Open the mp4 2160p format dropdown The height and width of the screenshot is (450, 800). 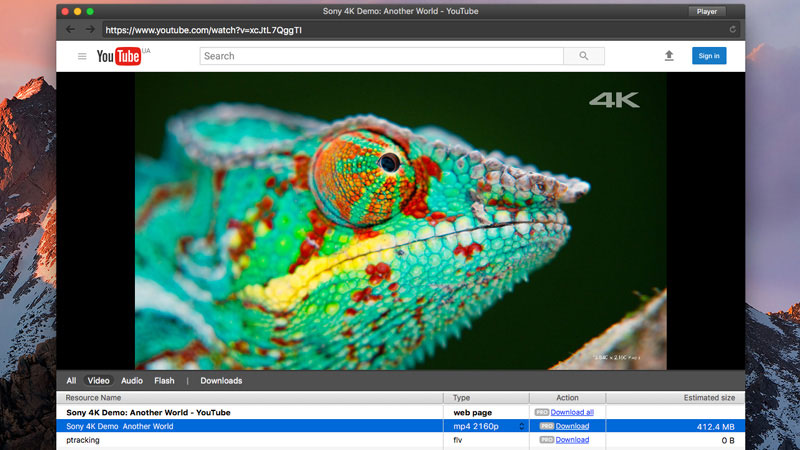[521, 426]
